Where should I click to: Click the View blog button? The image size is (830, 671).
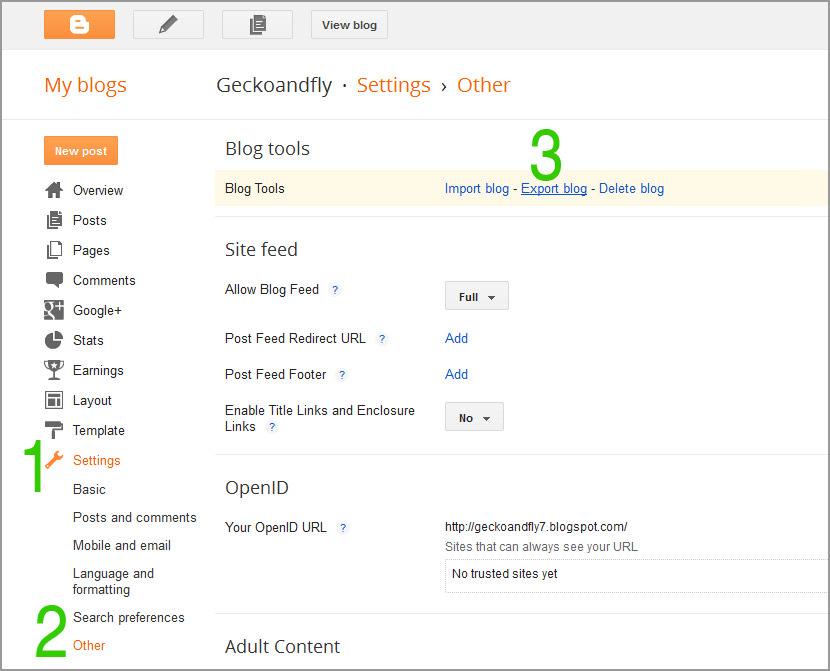[x=349, y=25]
